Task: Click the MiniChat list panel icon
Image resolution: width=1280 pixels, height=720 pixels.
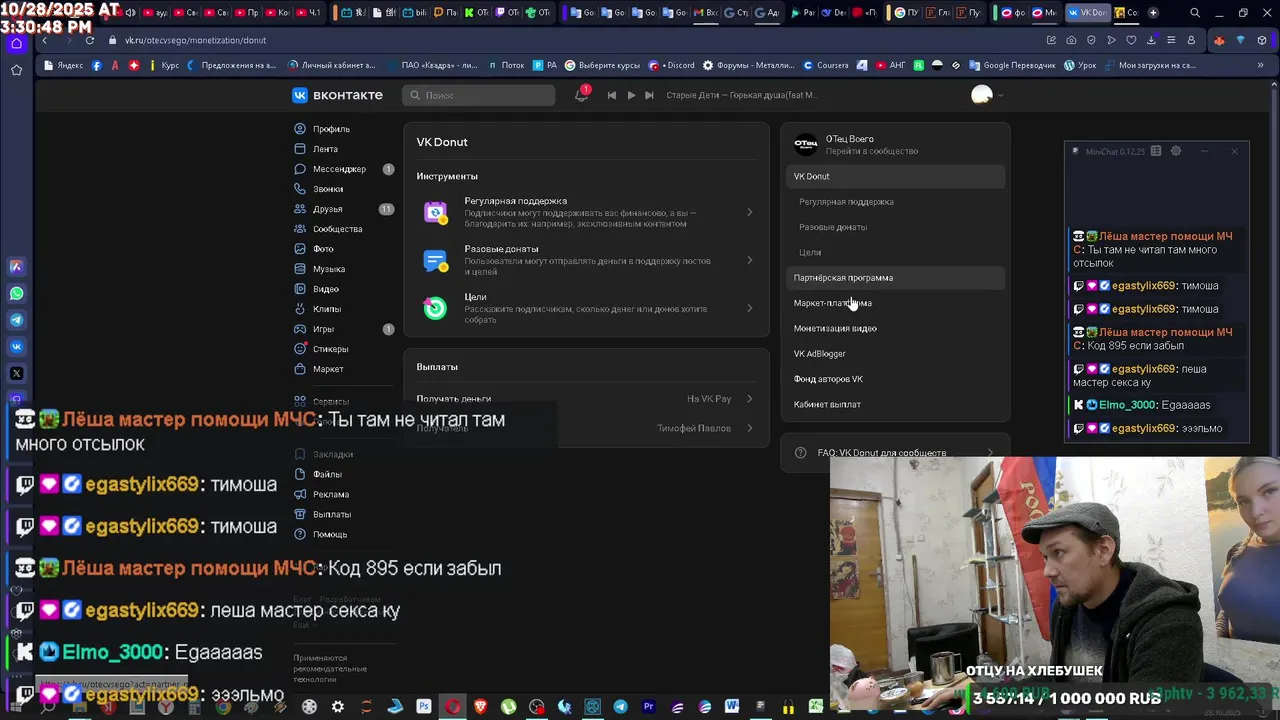Action: pos(1156,151)
